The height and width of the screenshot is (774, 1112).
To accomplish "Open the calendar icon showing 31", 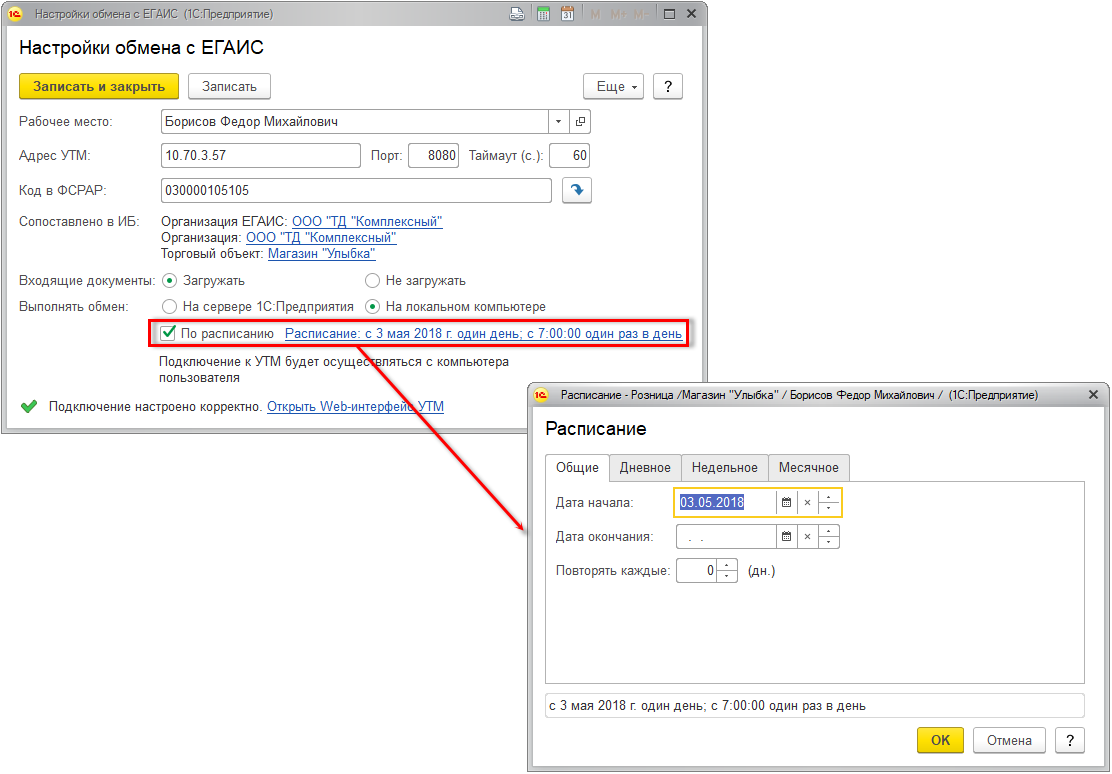I will coord(567,13).
